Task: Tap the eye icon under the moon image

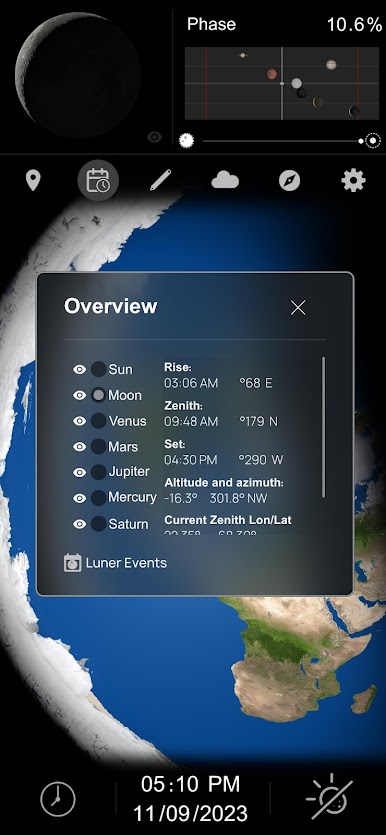Action: pyautogui.click(x=154, y=137)
